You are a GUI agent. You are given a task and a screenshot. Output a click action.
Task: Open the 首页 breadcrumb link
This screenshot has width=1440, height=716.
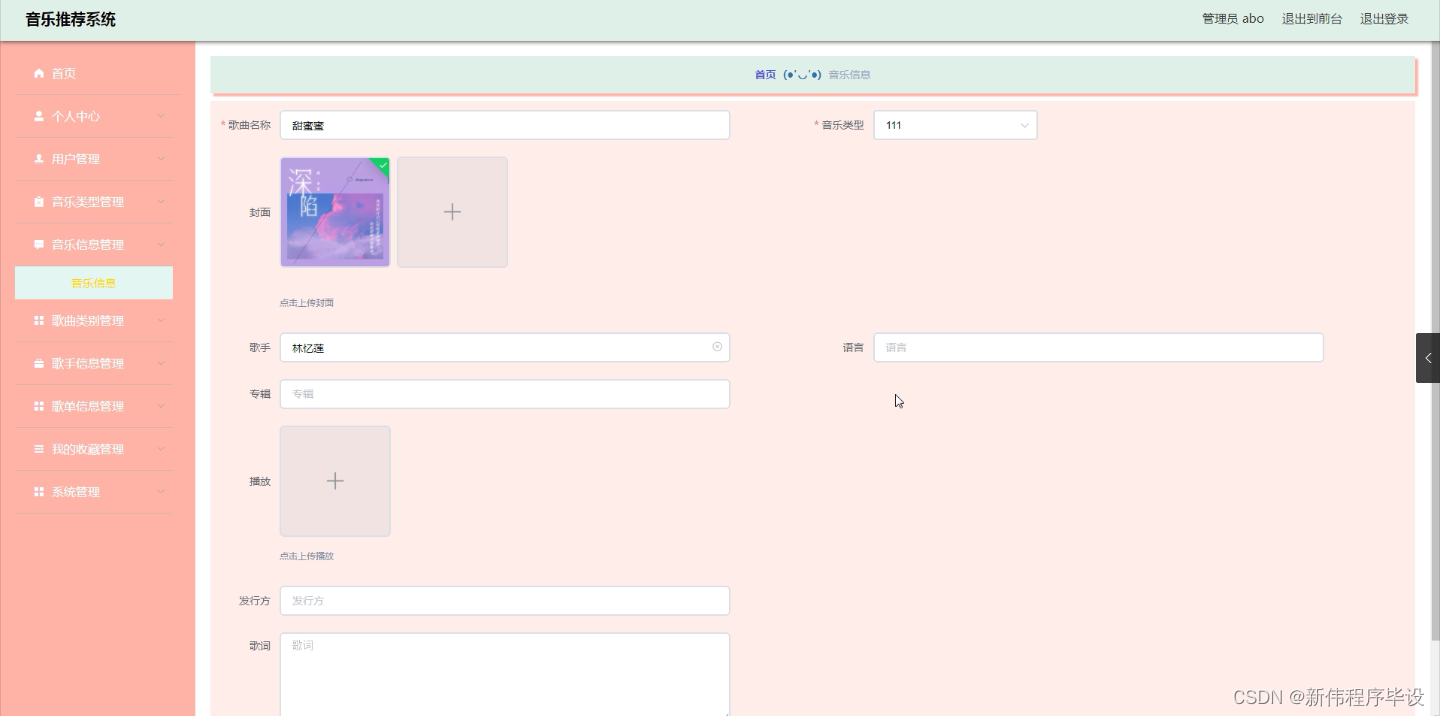click(x=764, y=74)
